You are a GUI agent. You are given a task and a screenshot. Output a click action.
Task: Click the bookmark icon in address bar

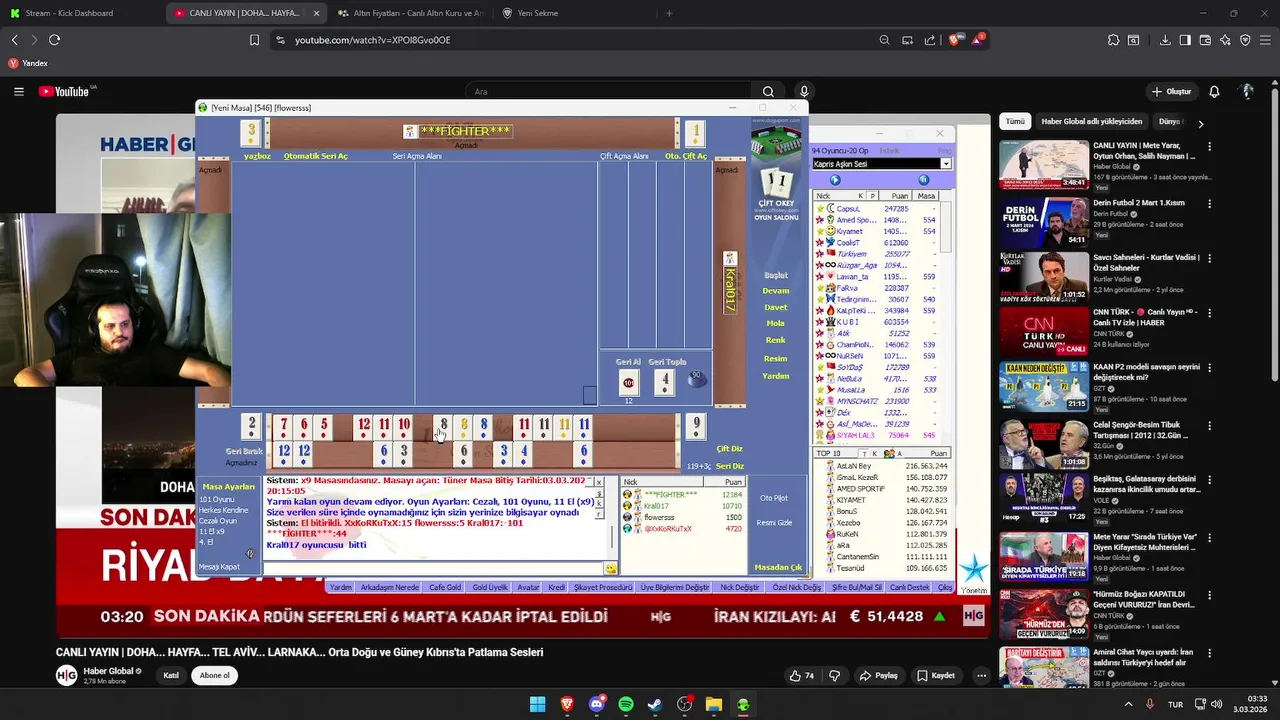tap(254, 40)
